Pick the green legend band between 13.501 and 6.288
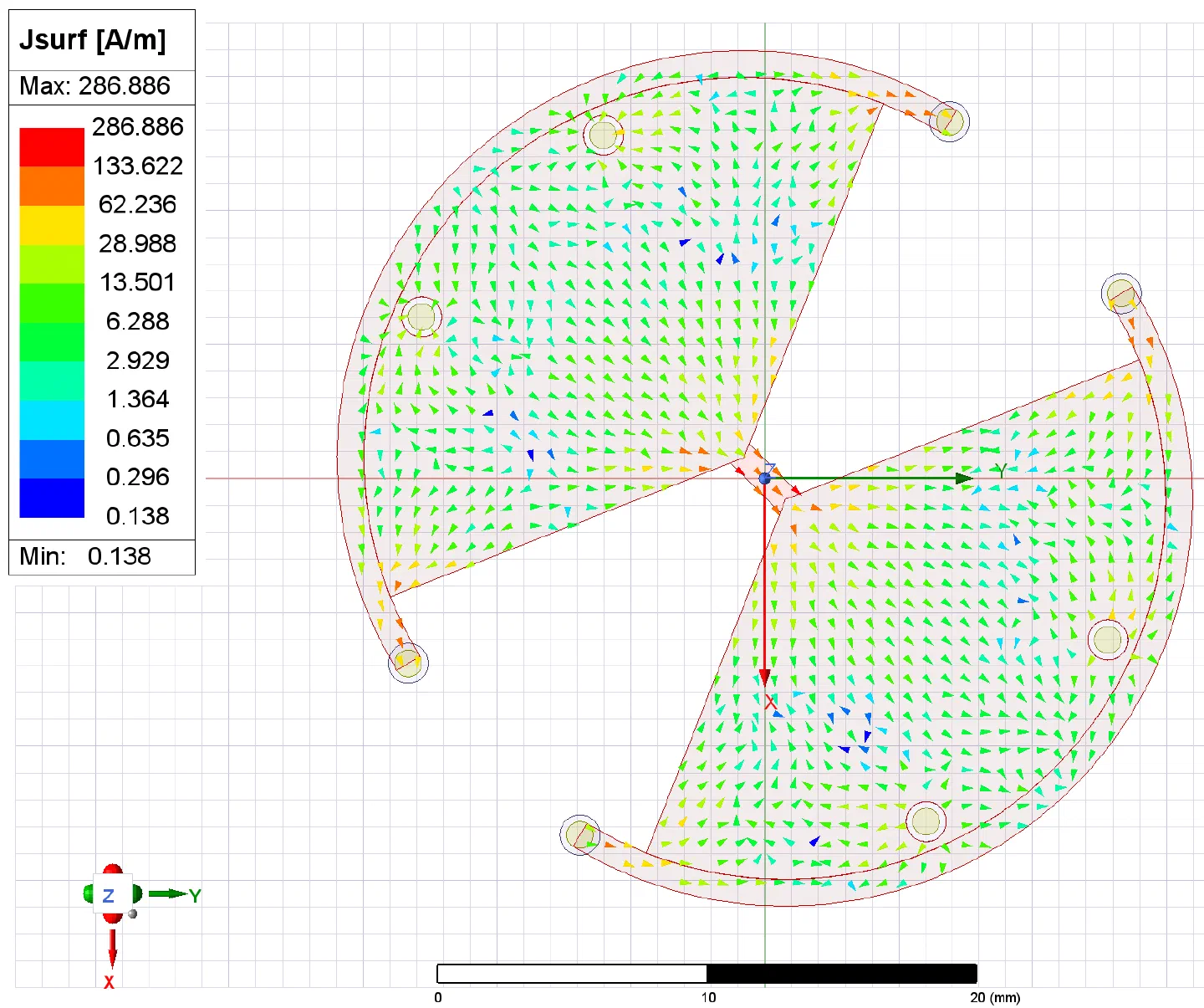The image size is (1204, 1008). (52, 303)
